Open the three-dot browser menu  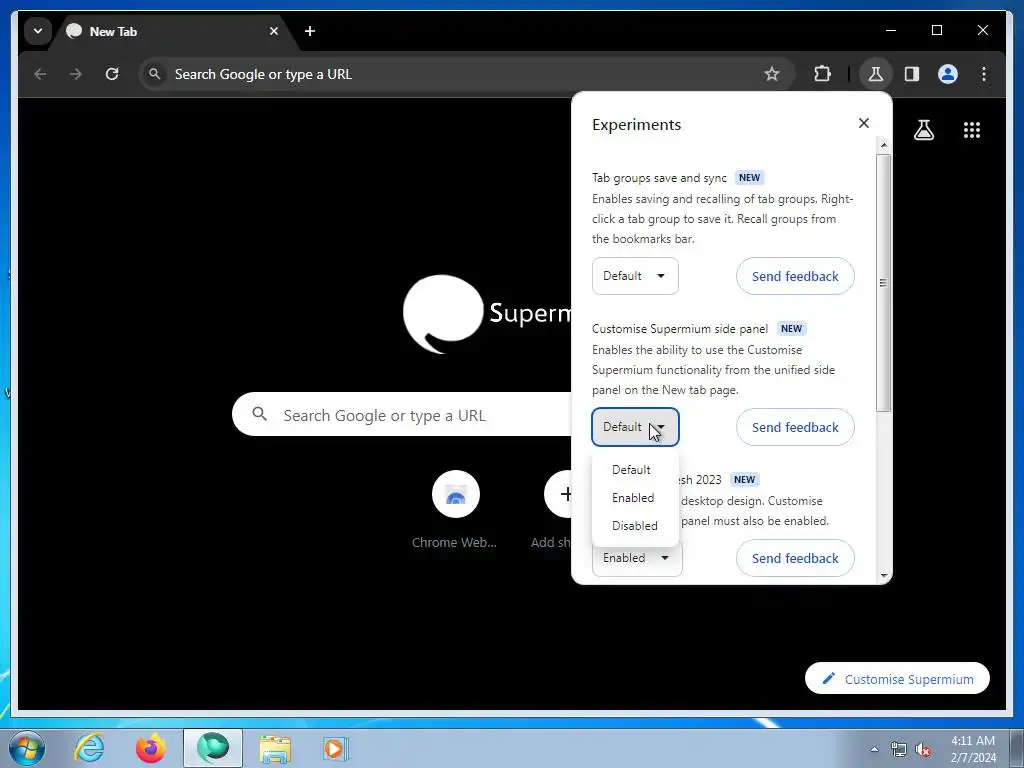point(984,74)
